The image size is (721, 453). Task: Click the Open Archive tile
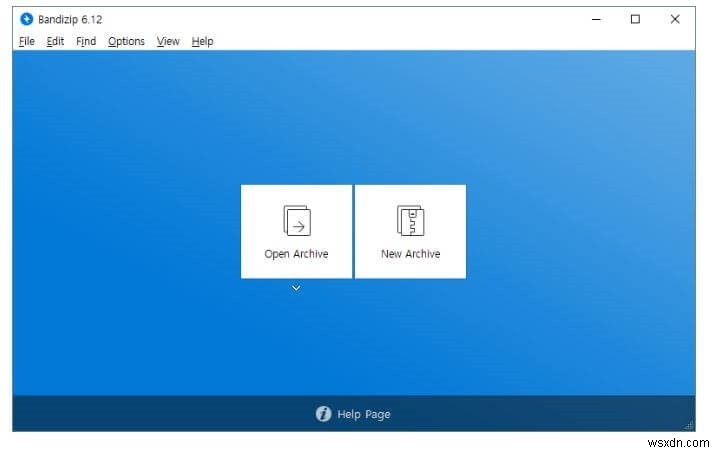click(x=296, y=231)
